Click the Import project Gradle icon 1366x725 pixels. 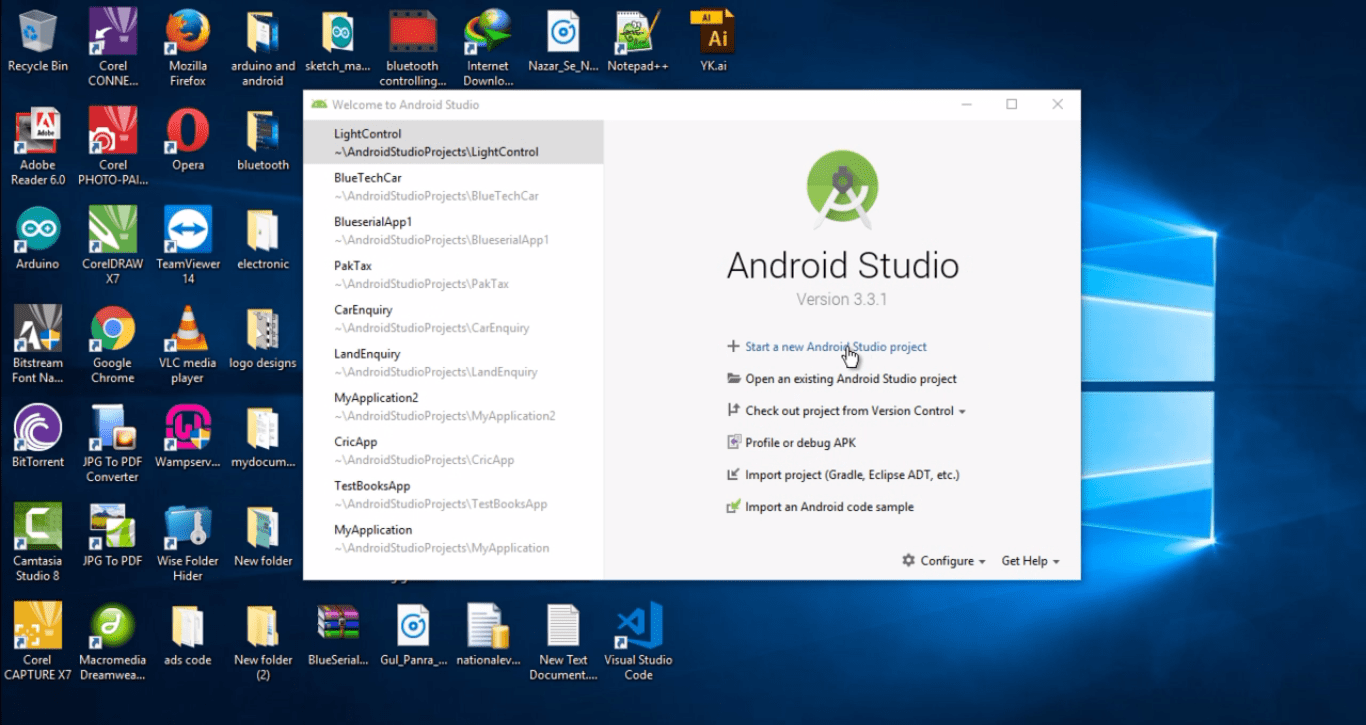pos(731,474)
